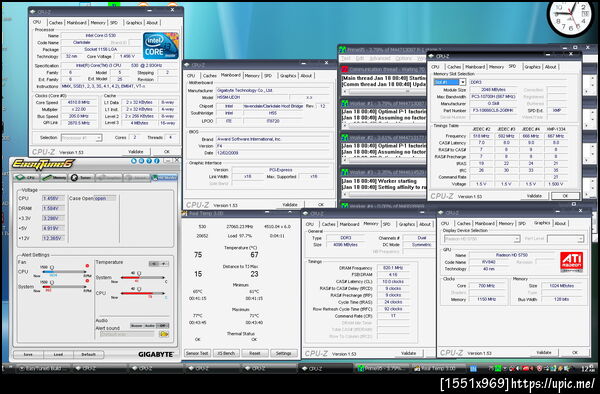Viewport: 600px width, 394px height.
Task: Open the Graphics tab icon in EasyTune6
Action: pyautogui.click(x=108, y=177)
